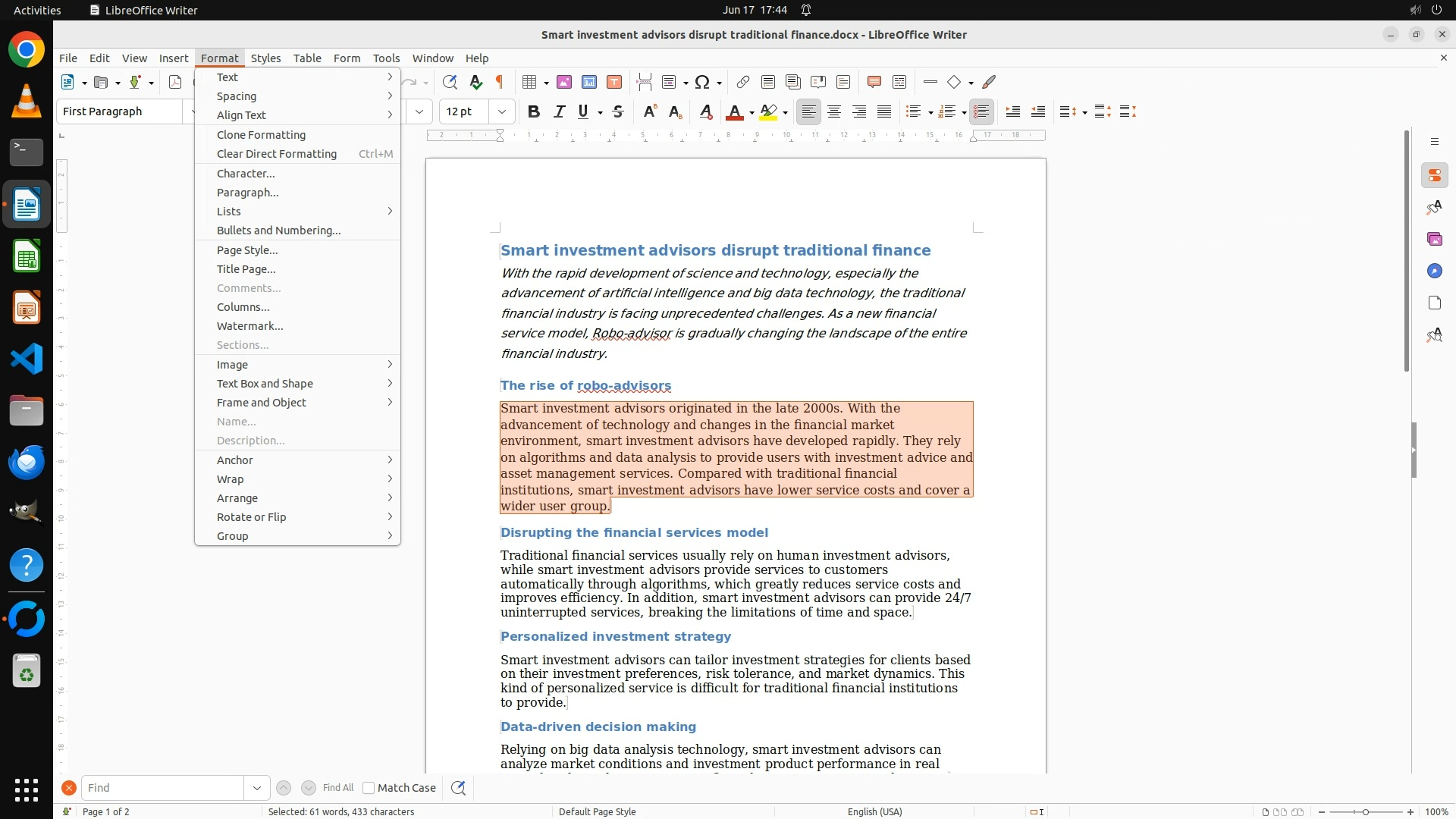Click the Insert Special Character omega icon
The width and height of the screenshot is (1456, 819).
702,82
